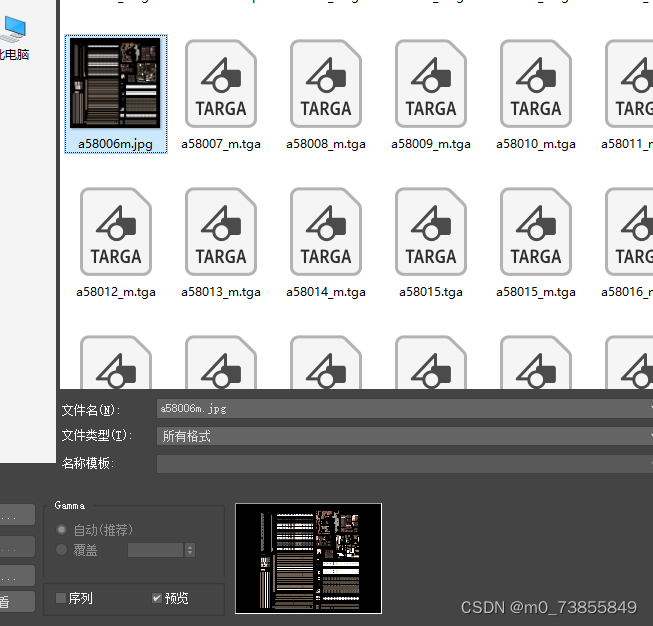Viewport: 653px width, 626px height.
Task: Click the 文件名 input field
Action: point(404,409)
